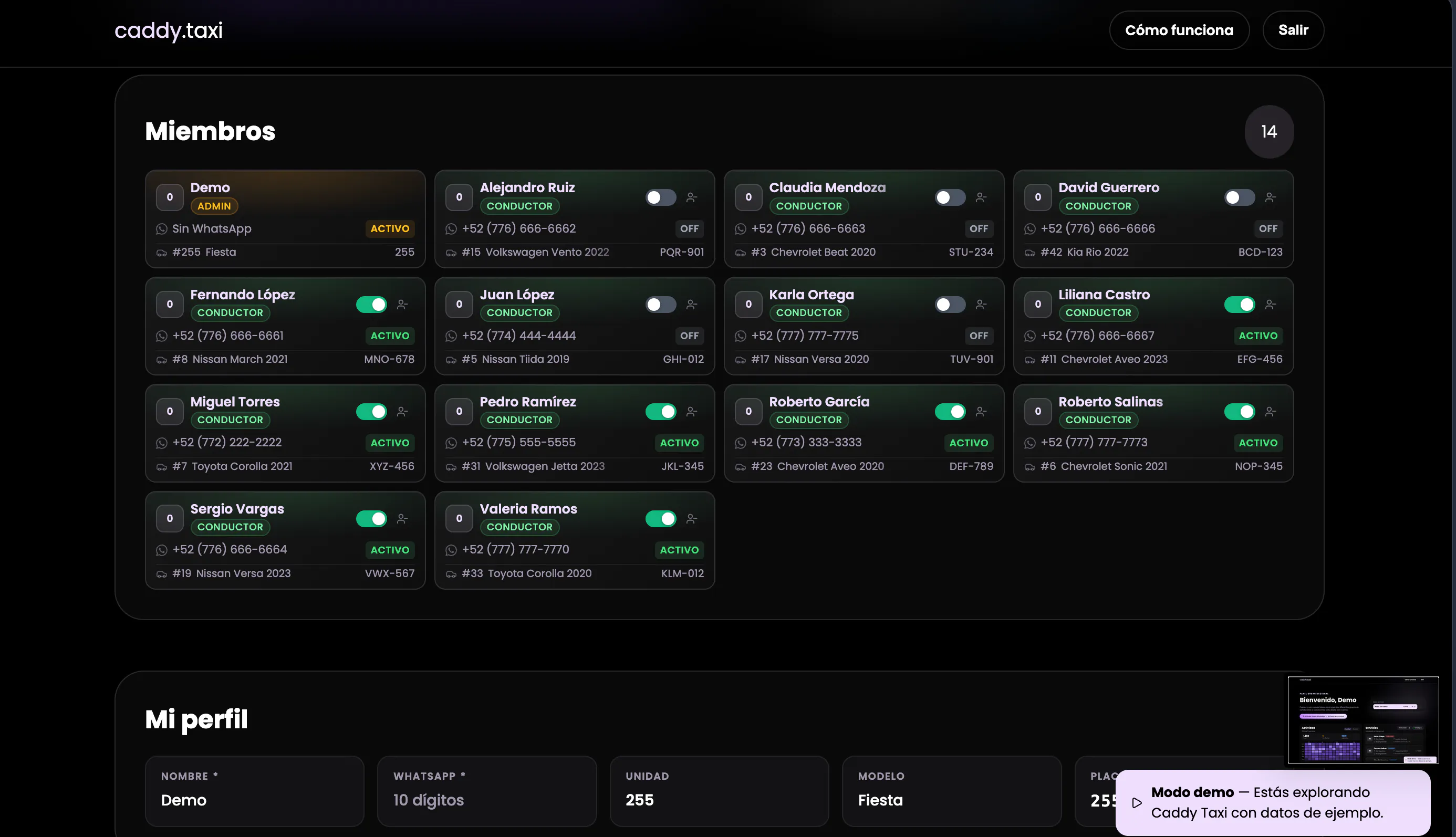Screen dimensions: 1456x837
Task: Click the ADMIN role badge
Action: click(x=214, y=206)
